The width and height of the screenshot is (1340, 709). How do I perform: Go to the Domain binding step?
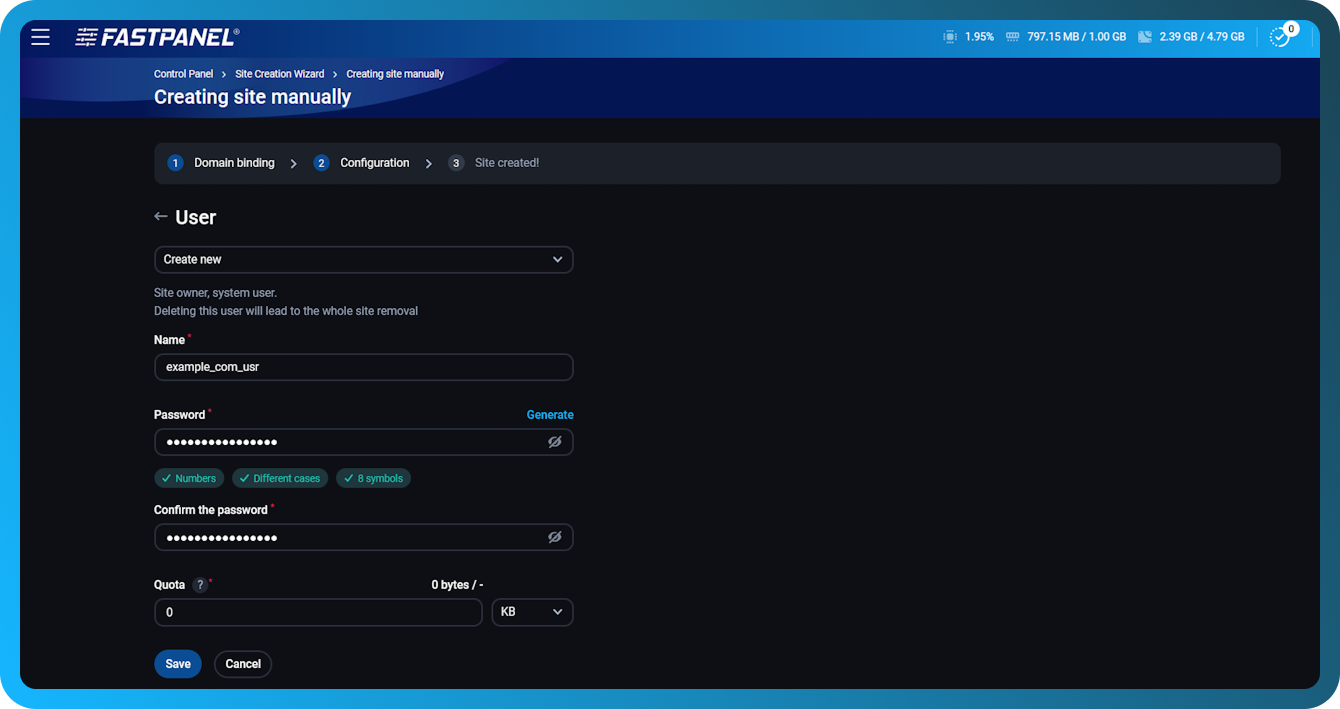coord(234,162)
